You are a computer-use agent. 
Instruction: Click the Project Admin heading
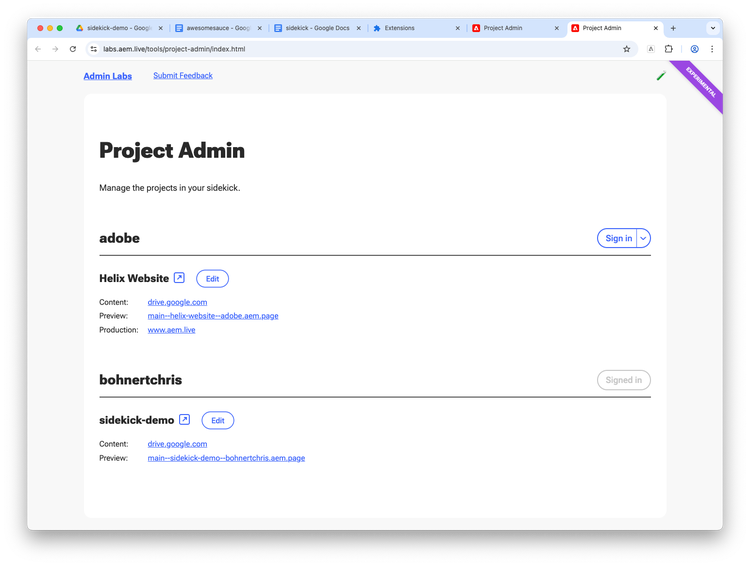click(x=172, y=151)
